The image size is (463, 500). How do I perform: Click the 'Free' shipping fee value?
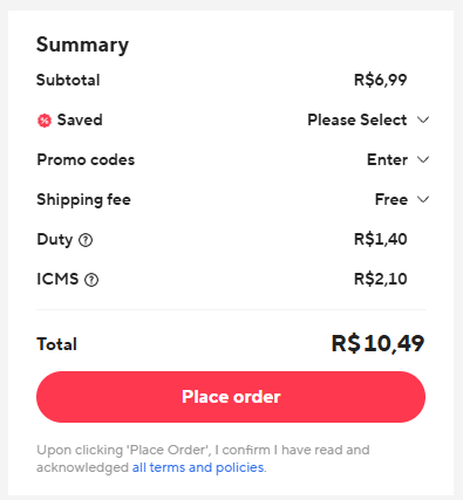tap(391, 199)
